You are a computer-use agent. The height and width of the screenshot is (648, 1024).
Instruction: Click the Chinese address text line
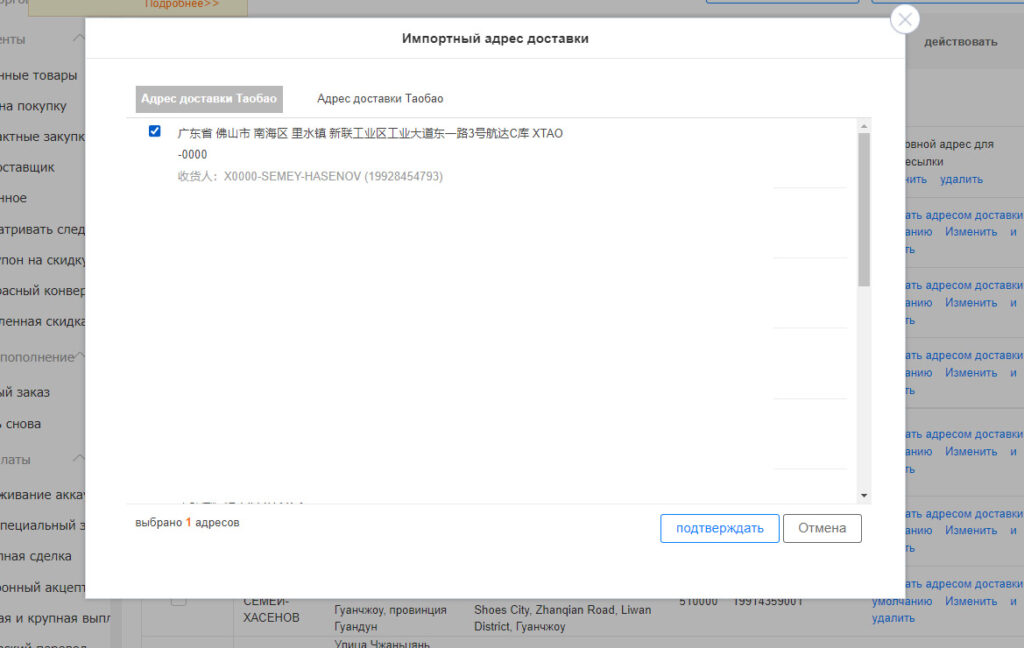tap(370, 133)
